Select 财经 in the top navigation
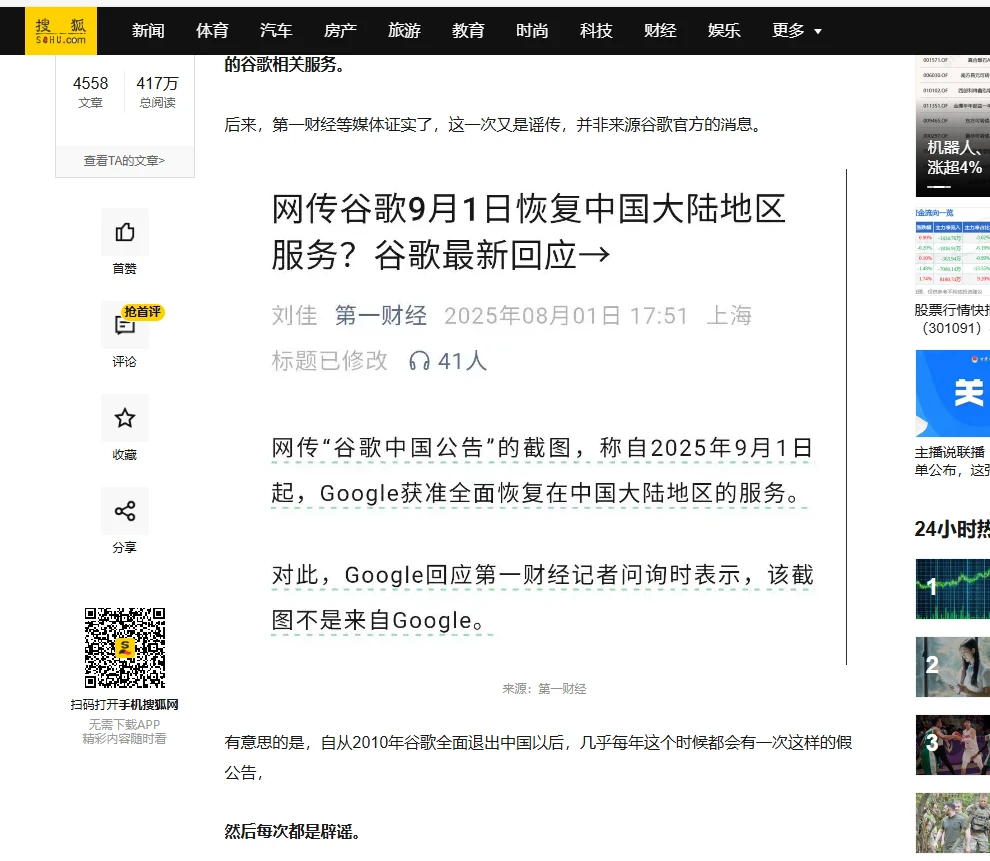This screenshot has height=861, width=990. pos(660,31)
